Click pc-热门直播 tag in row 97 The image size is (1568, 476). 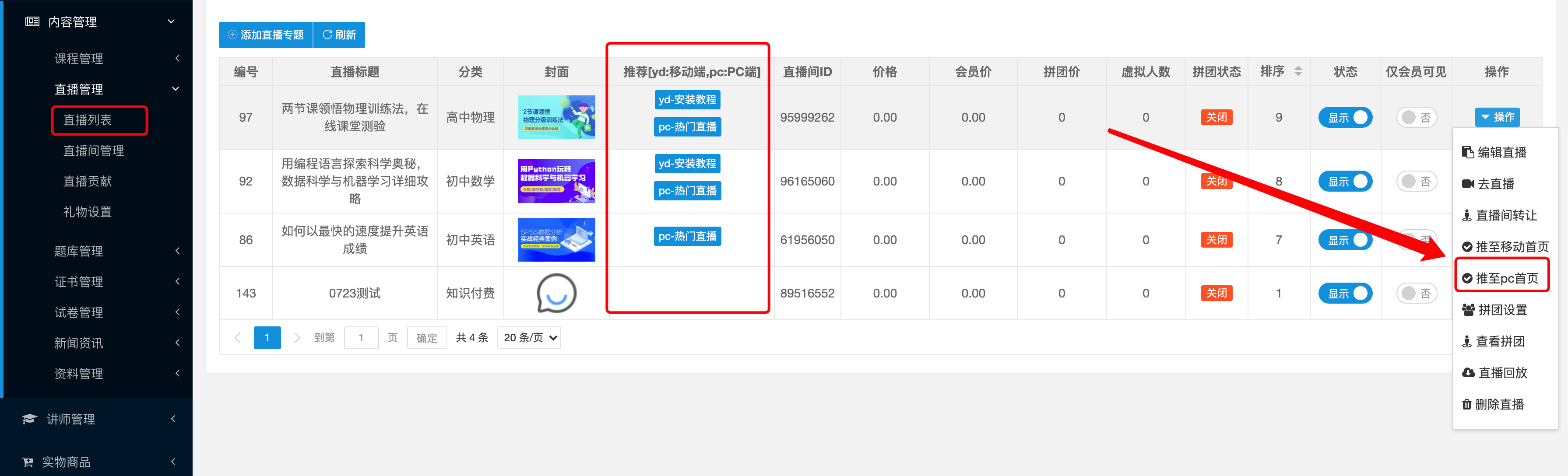click(x=687, y=126)
